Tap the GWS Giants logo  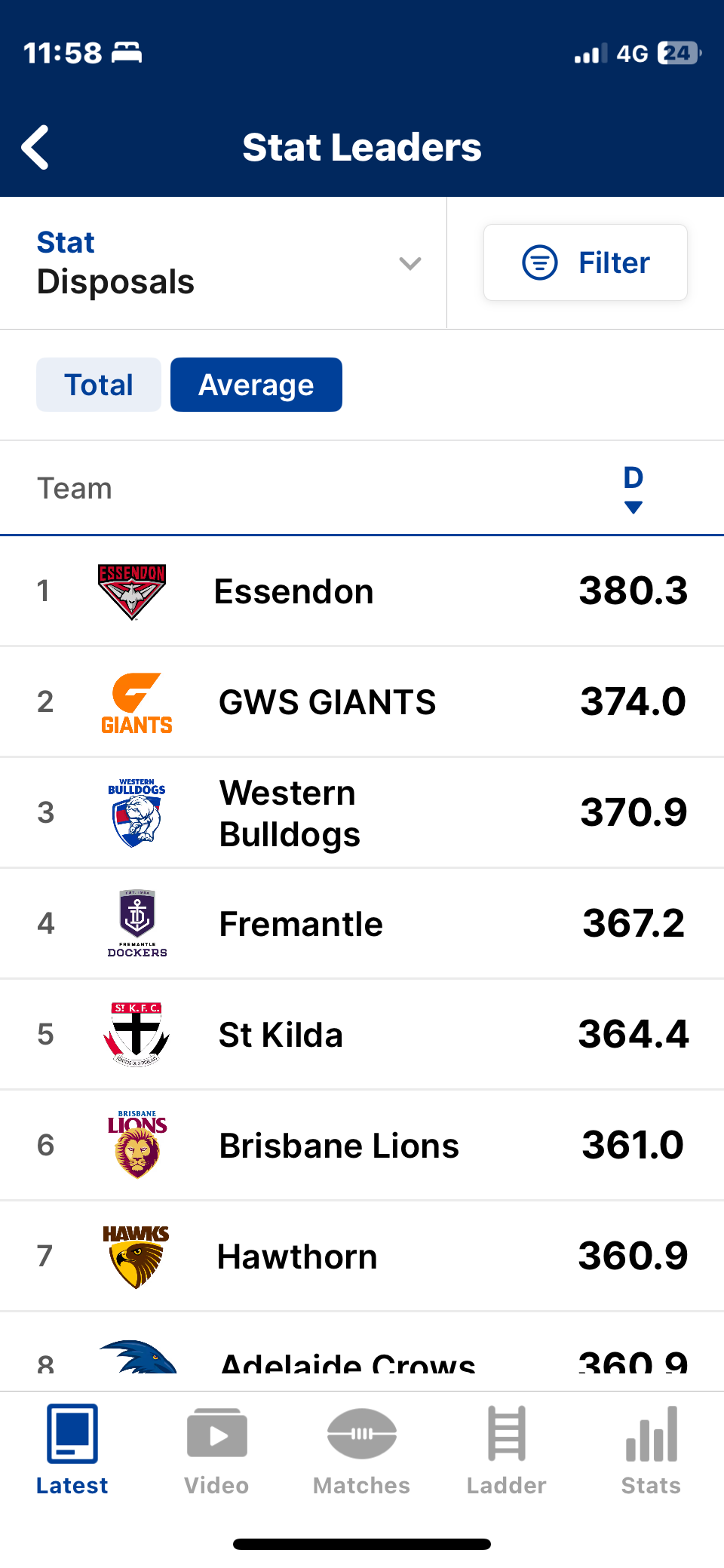coord(137,703)
